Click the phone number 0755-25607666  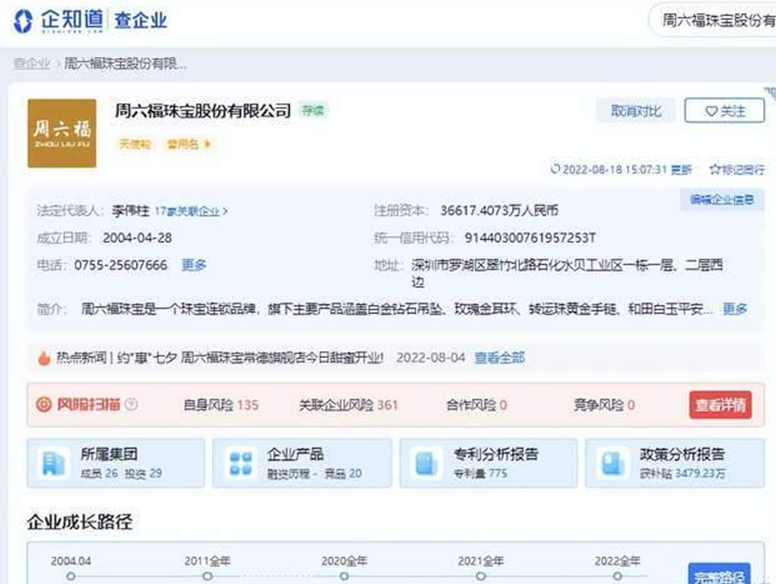(121, 265)
